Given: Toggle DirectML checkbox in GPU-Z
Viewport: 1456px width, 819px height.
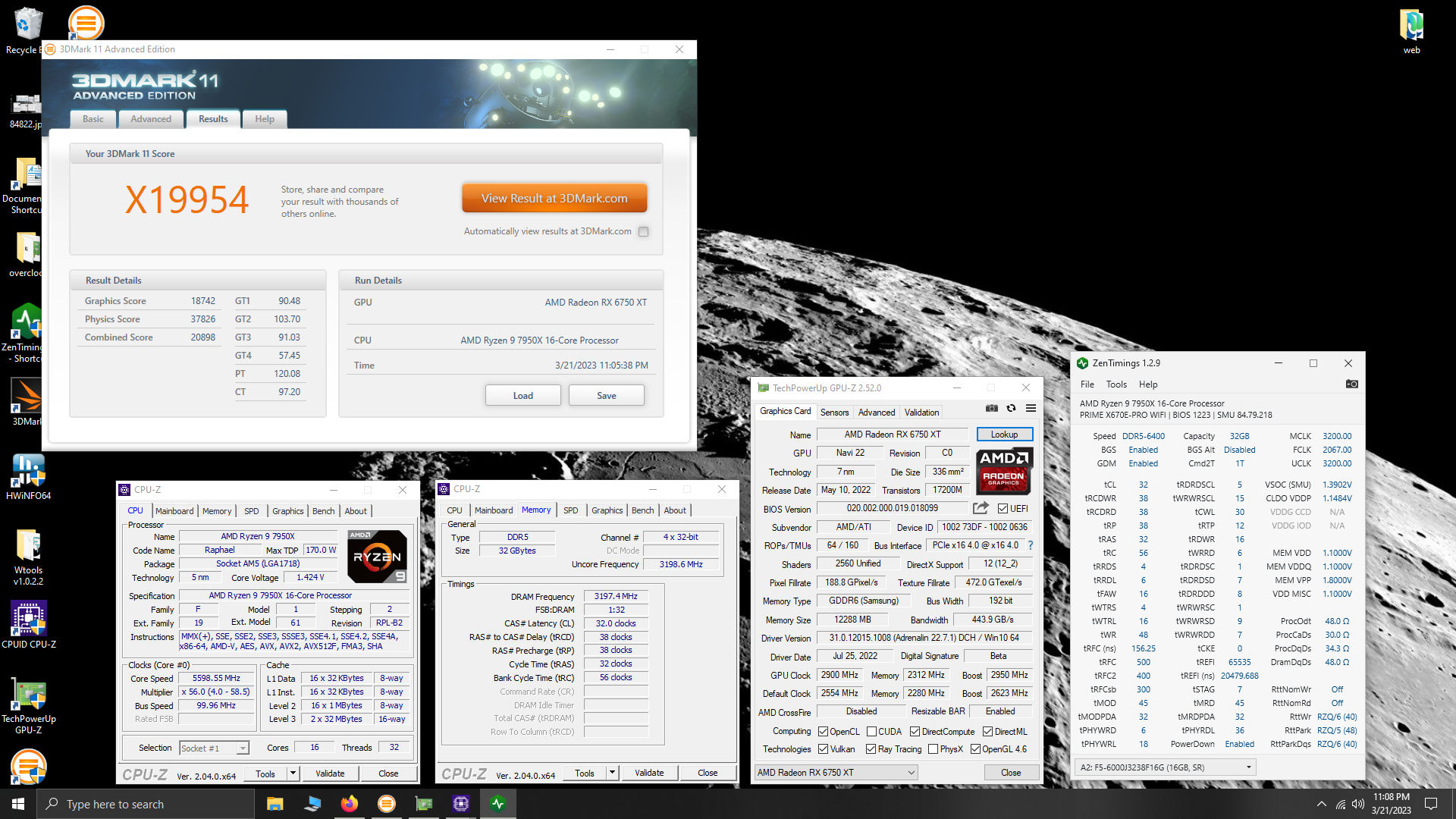Looking at the screenshot, I should (x=987, y=732).
